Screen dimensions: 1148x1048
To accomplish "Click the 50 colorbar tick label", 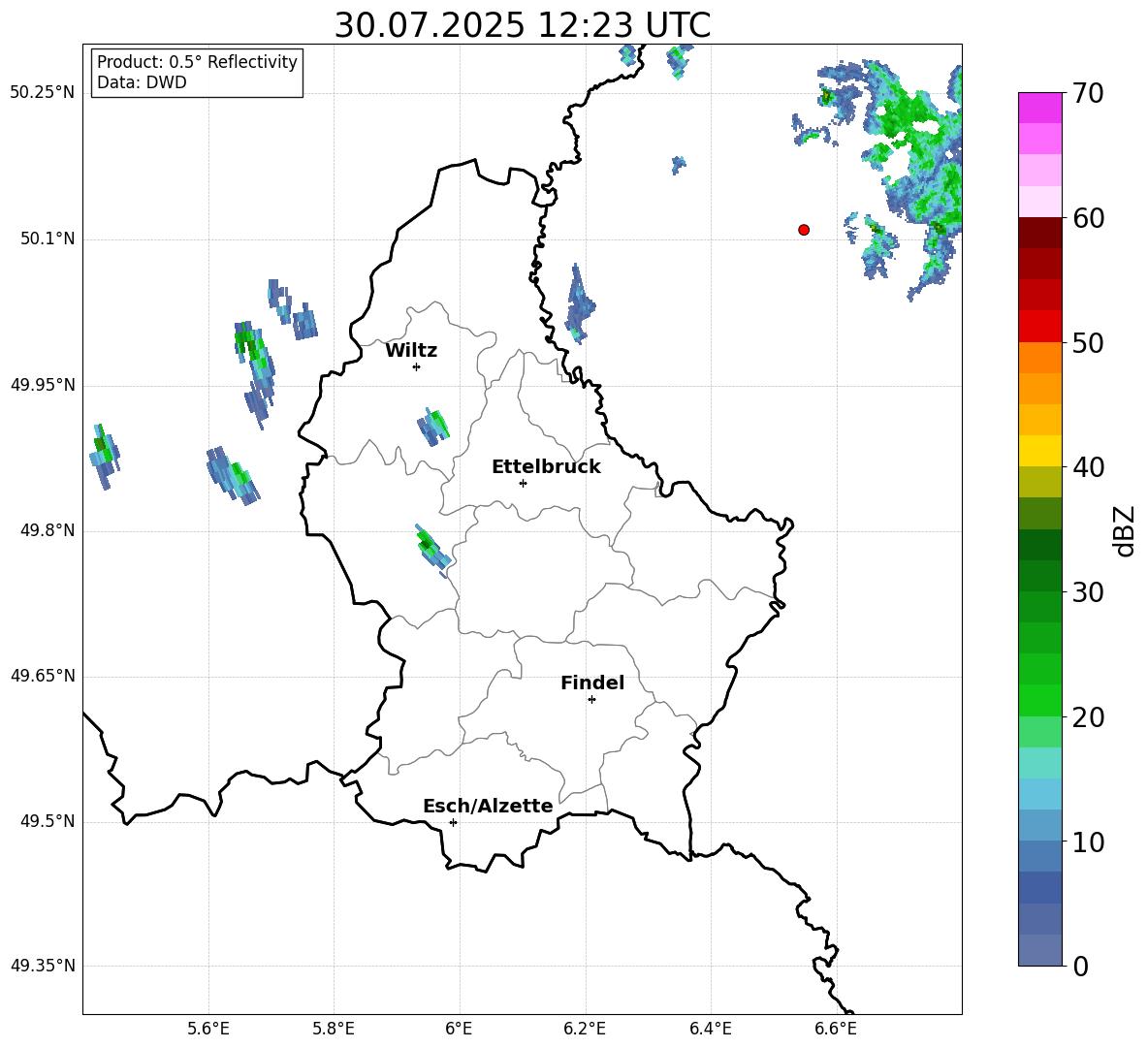I will click(1088, 342).
